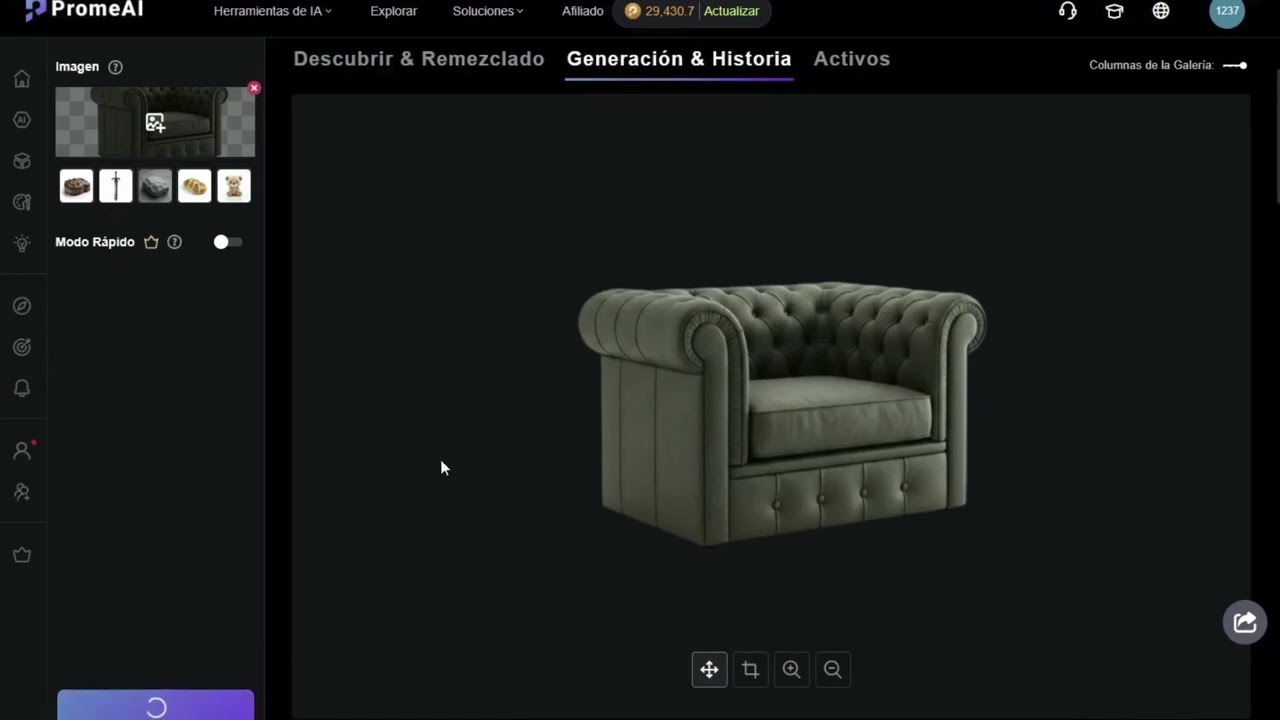
Task: Expand the Herramientas de IA menu
Action: click(273, 11)
